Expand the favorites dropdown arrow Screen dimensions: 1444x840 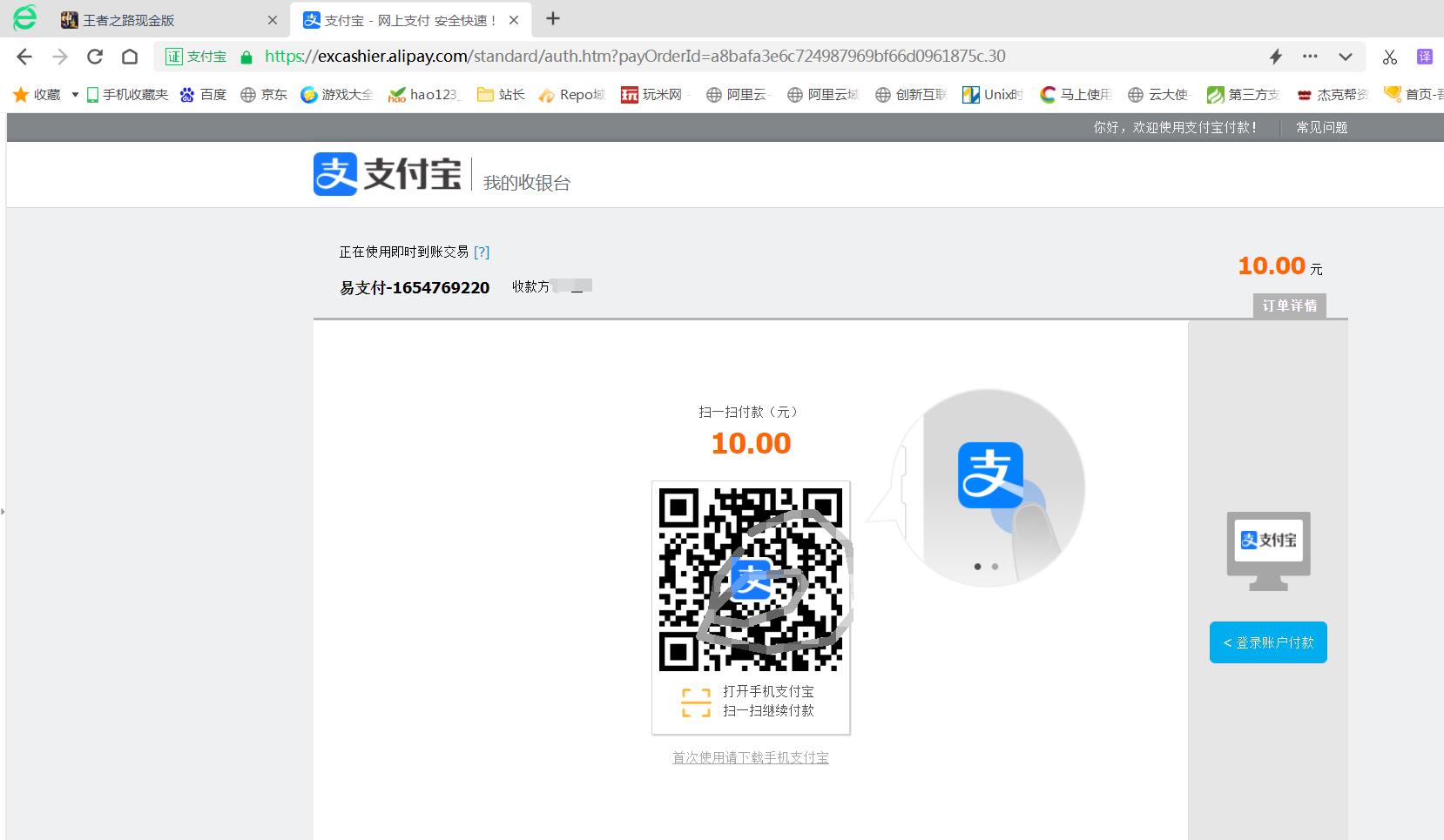click(x=75, y=94)
